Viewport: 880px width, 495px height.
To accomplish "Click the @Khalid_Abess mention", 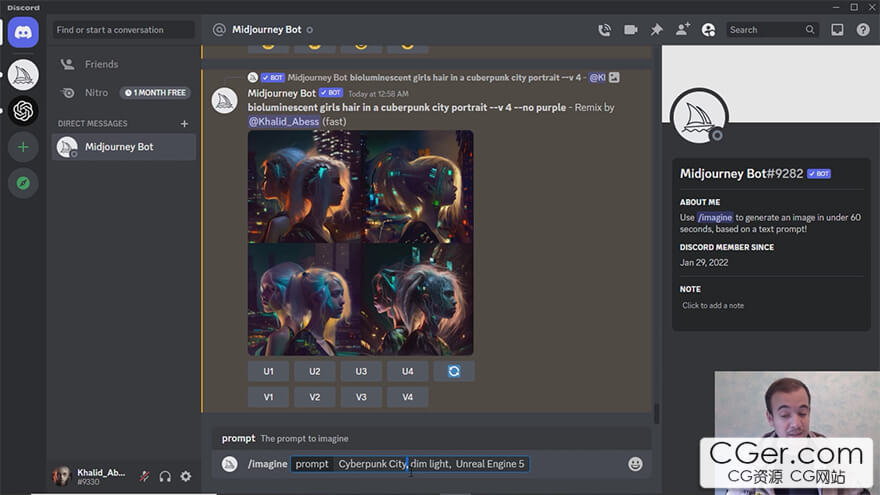I will 284,121.
